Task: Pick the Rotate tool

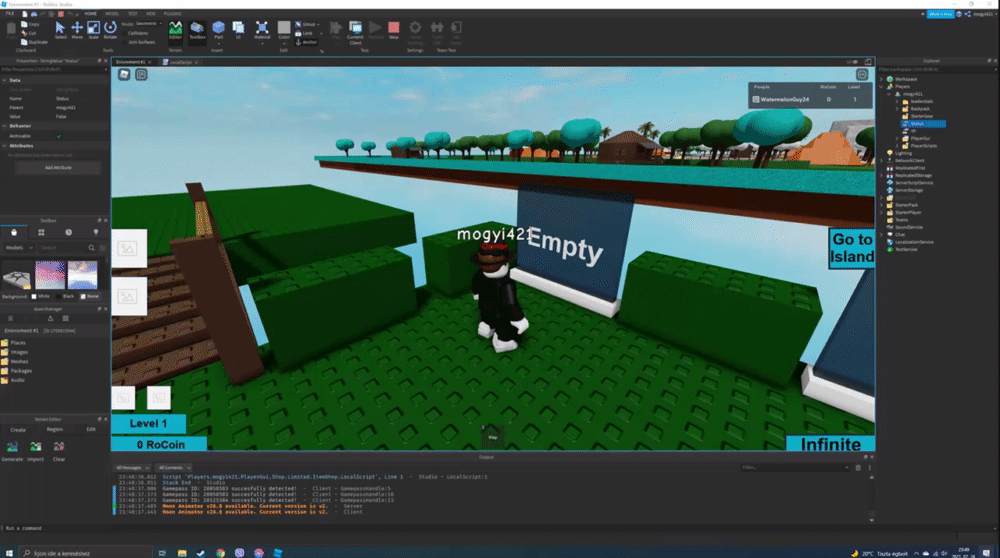Action: click(110, 30)
